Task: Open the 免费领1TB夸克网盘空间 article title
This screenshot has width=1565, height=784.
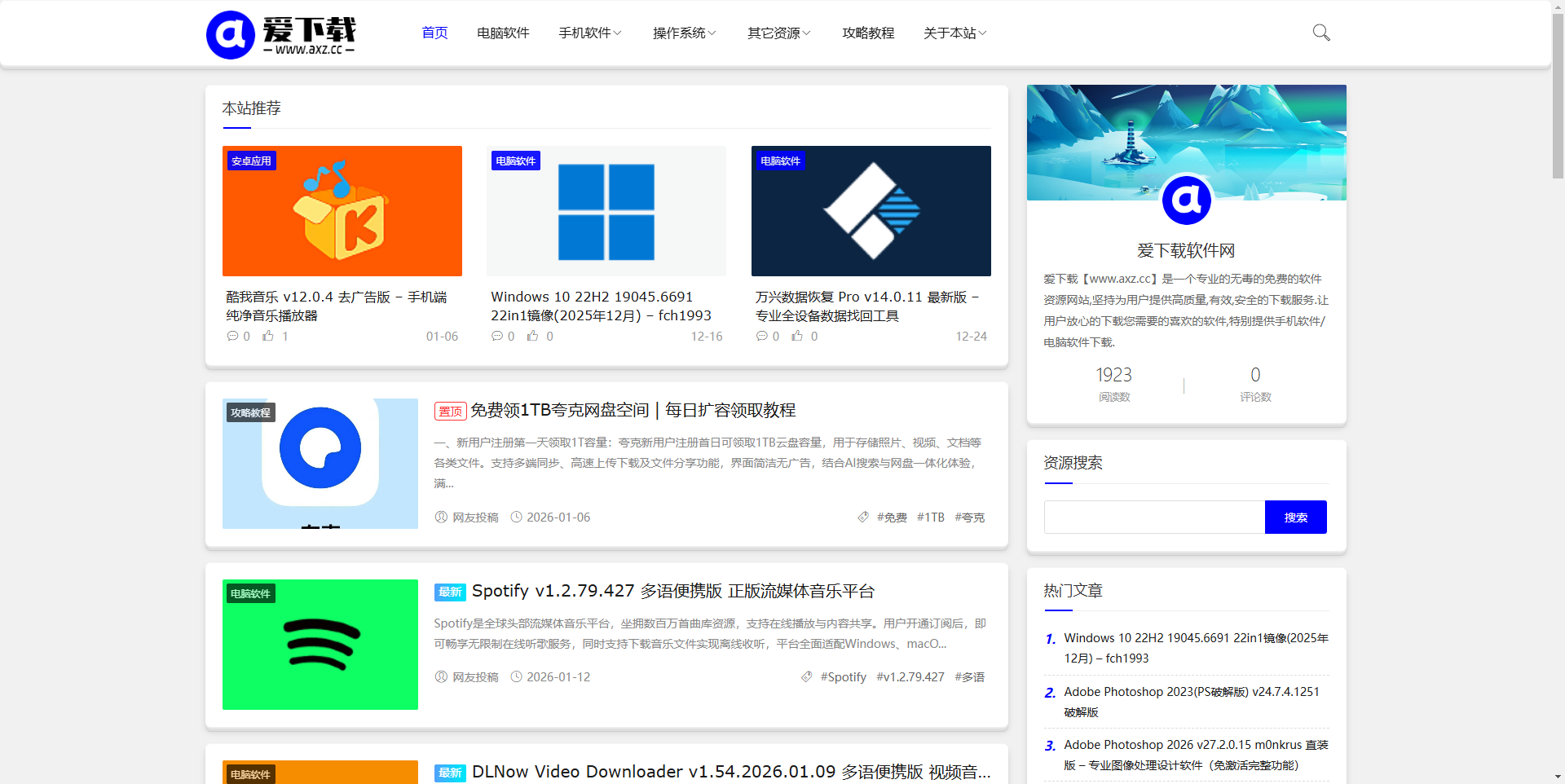Action: 633,410
